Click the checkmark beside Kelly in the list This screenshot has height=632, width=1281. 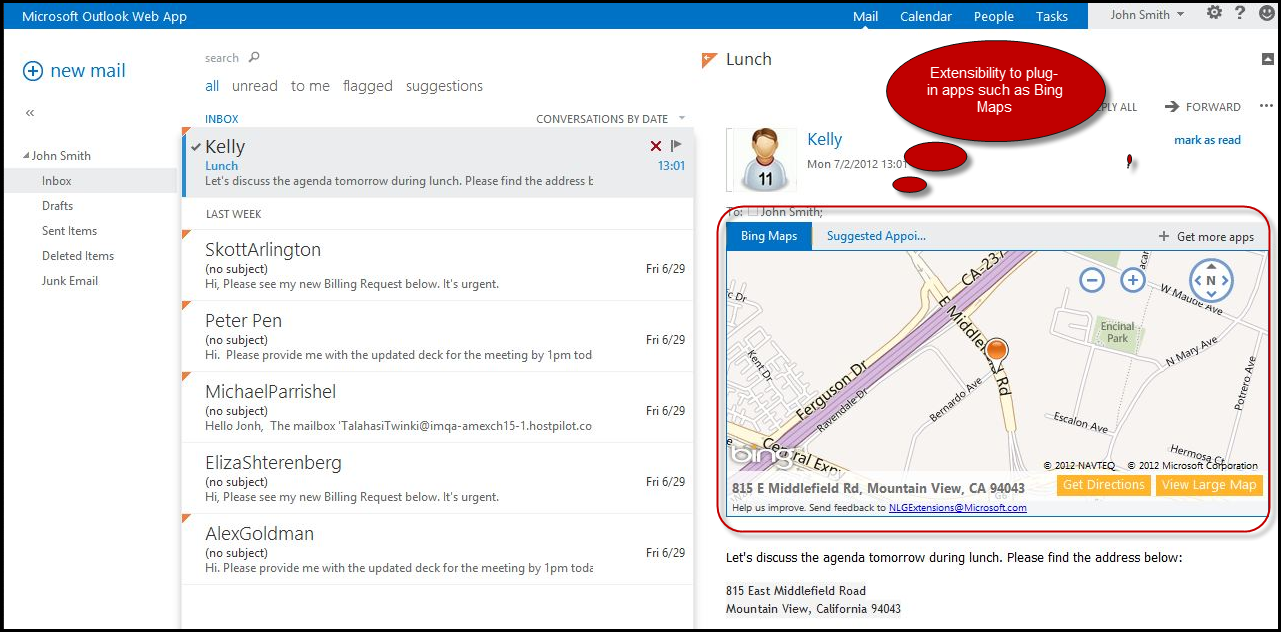point(195,147)
